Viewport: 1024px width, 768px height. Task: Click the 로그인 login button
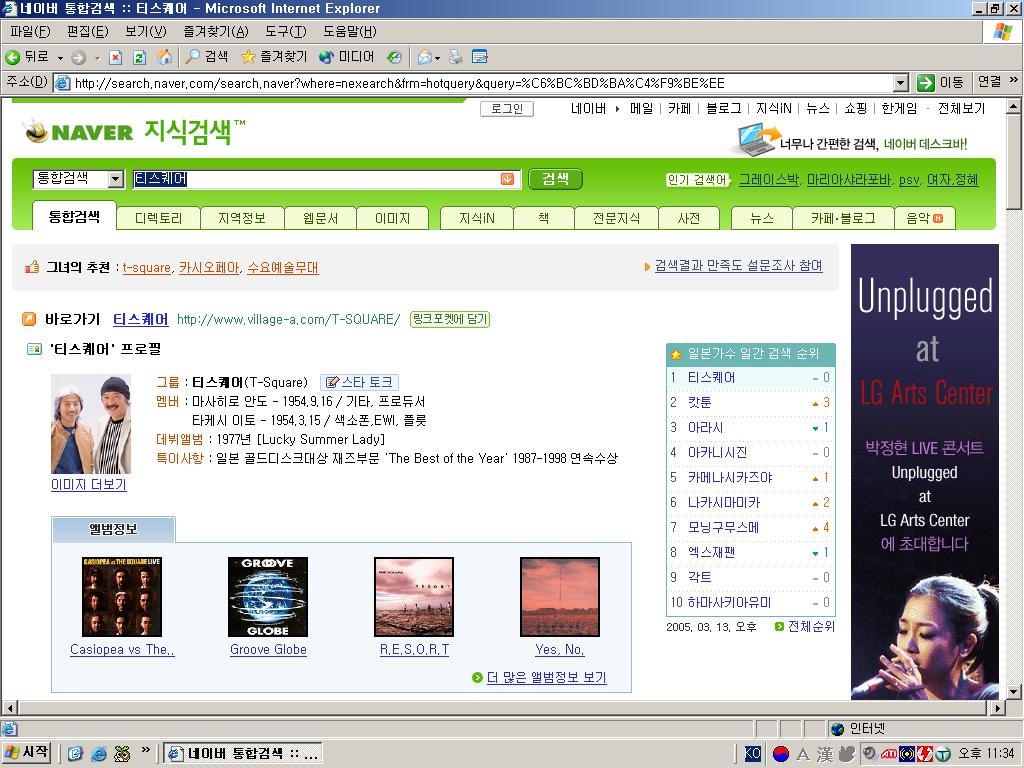(507, 108)
